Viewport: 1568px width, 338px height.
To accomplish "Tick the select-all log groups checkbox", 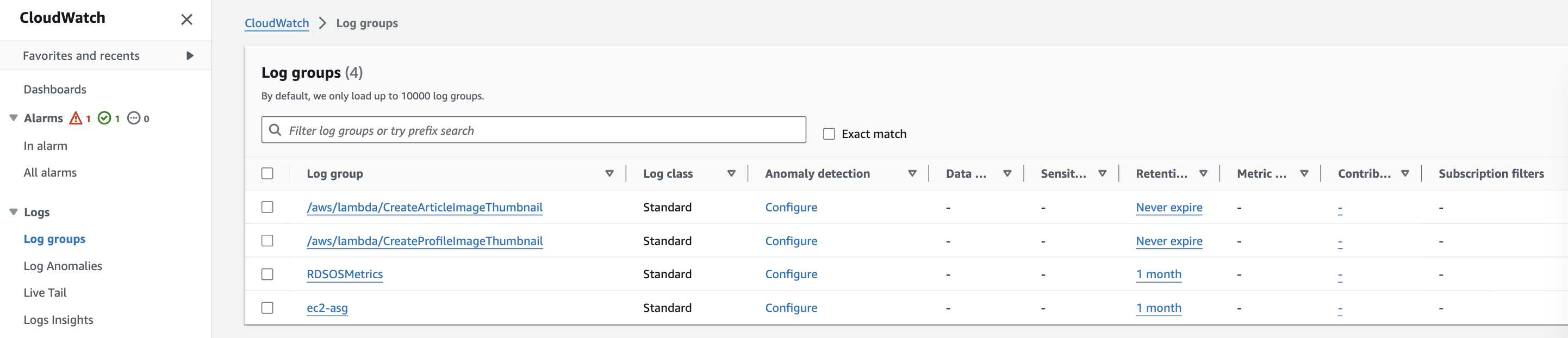I will coord(267,174).
